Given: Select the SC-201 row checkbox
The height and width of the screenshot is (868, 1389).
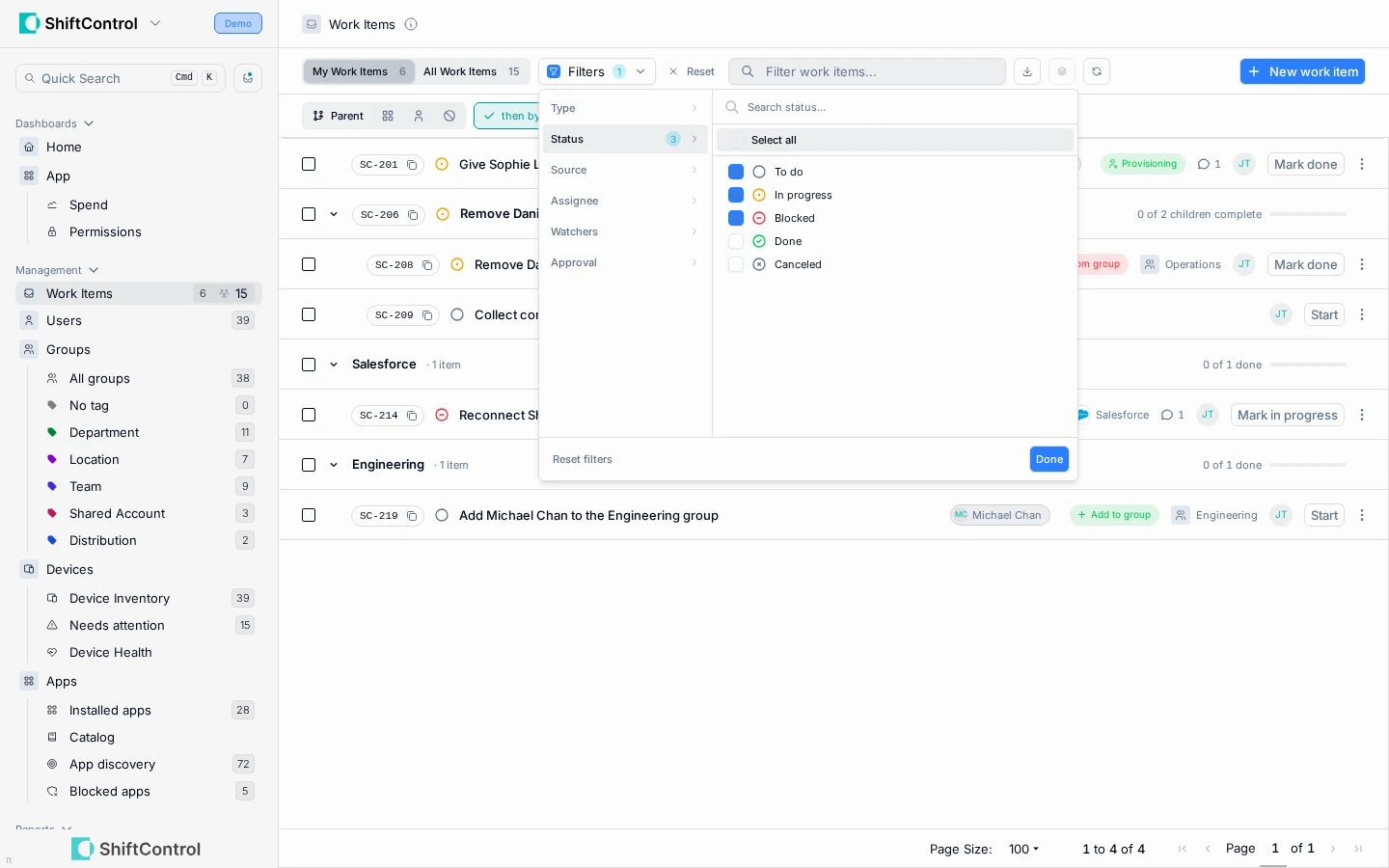Looking at the screenshot, I should (309, 164).
